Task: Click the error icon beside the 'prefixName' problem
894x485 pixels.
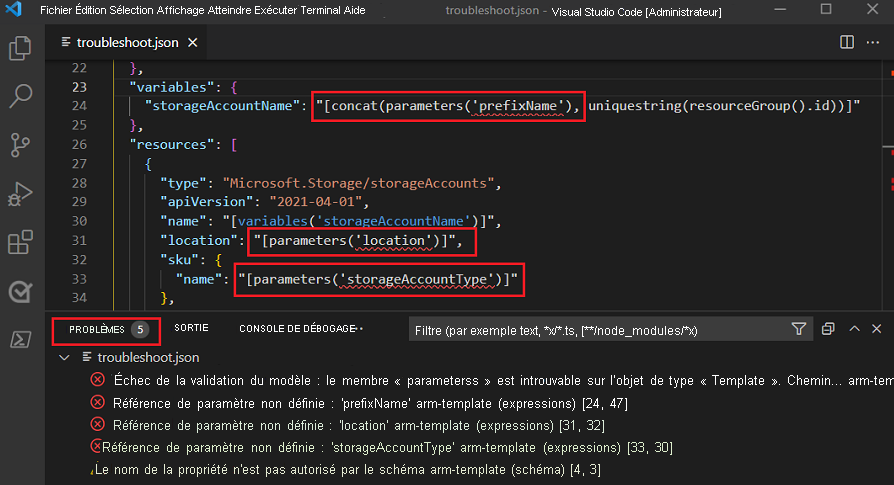Action: click(x=97, y=402)
